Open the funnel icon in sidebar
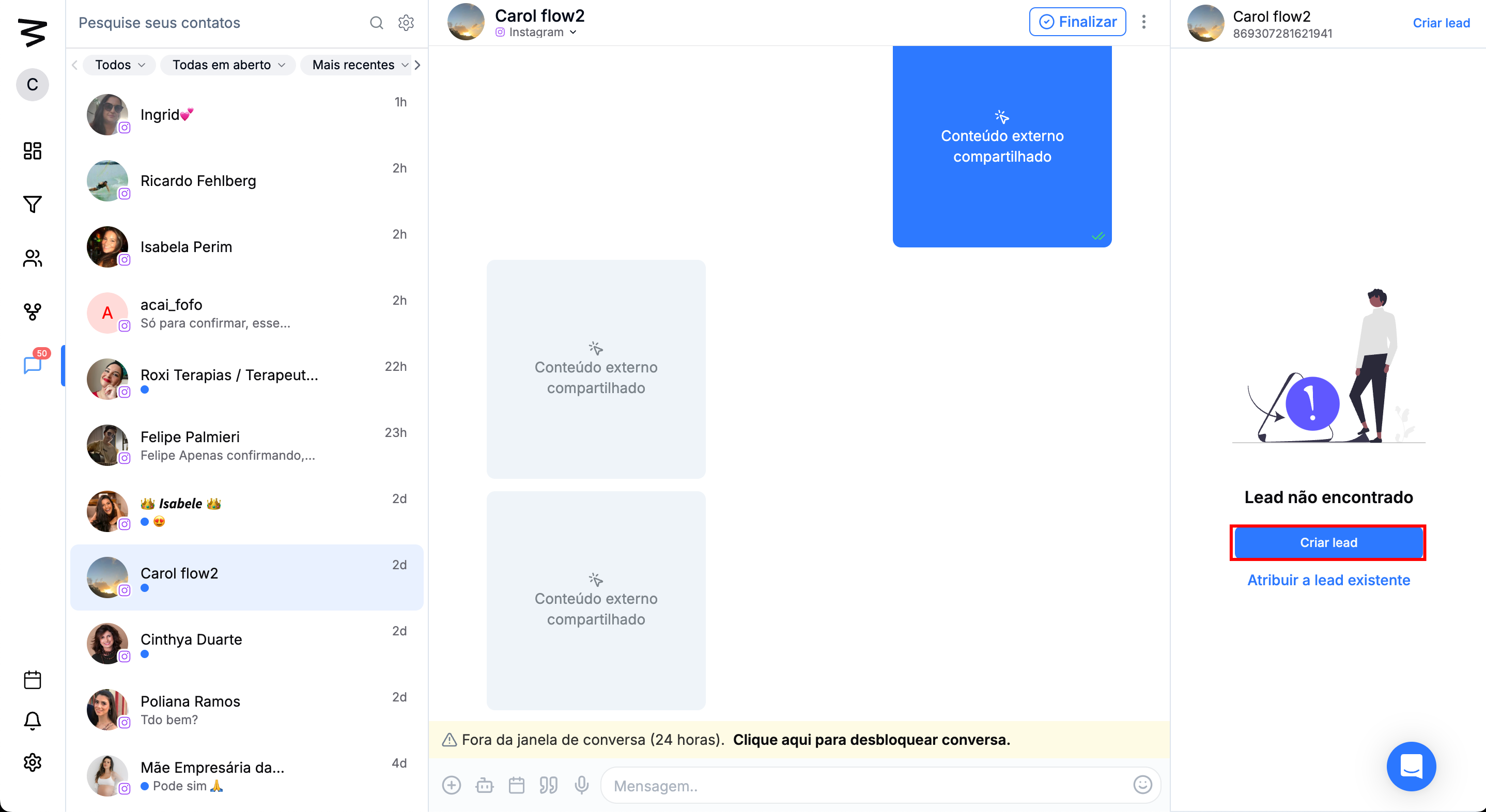 point(33,204)
